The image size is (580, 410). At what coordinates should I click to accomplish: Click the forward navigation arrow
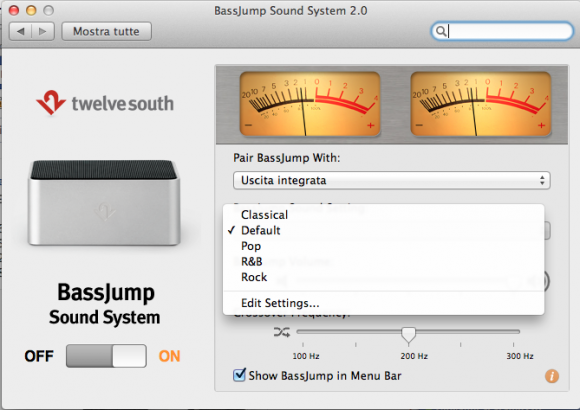(x=43, y=31)
